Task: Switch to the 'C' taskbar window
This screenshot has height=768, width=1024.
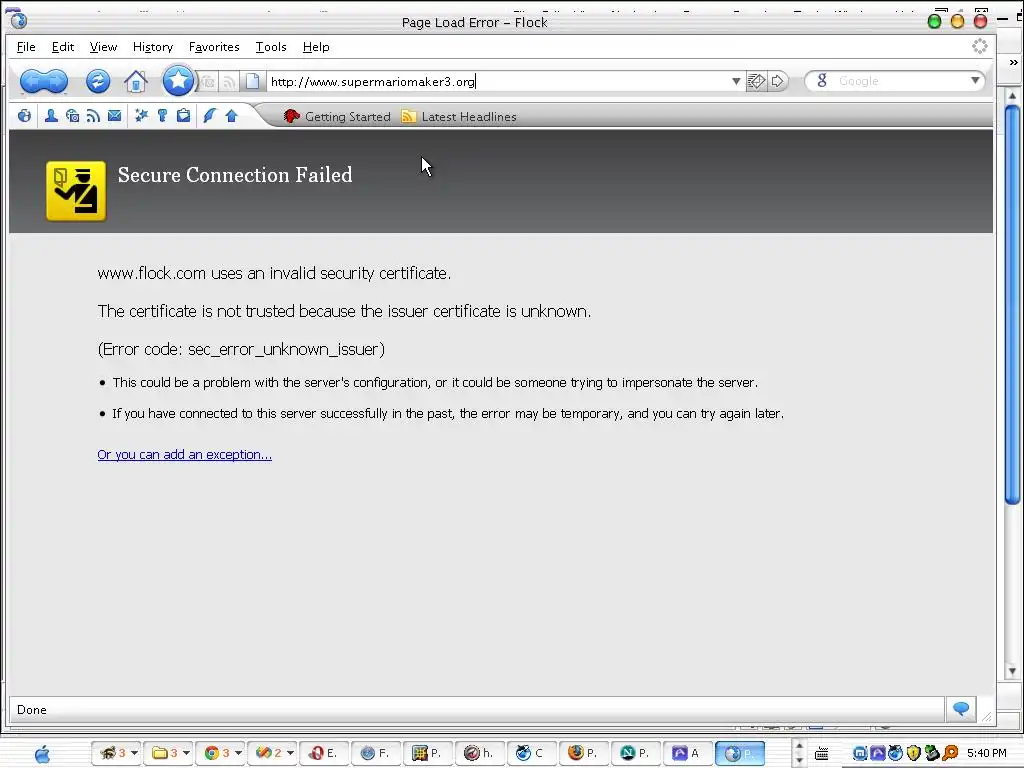Action: pyautogui.click(x=531, y=753)
